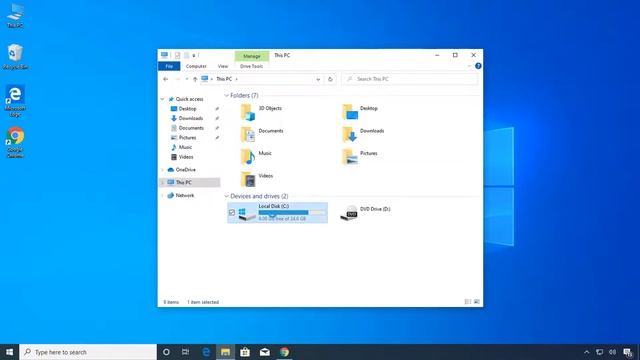640x360 pixels.
Task: Select the DVD Drive (D:) item
Action: coord(365,213)
